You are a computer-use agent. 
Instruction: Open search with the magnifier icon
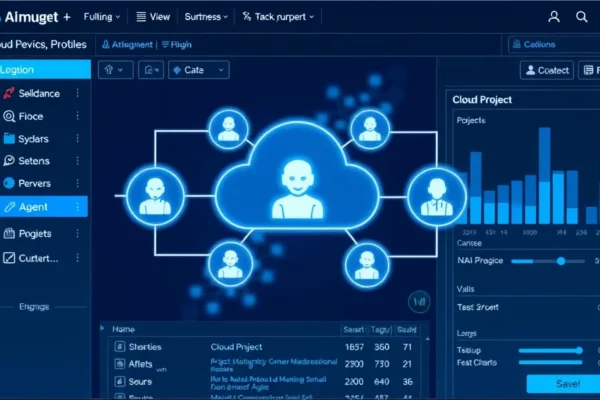coord(582,17)
